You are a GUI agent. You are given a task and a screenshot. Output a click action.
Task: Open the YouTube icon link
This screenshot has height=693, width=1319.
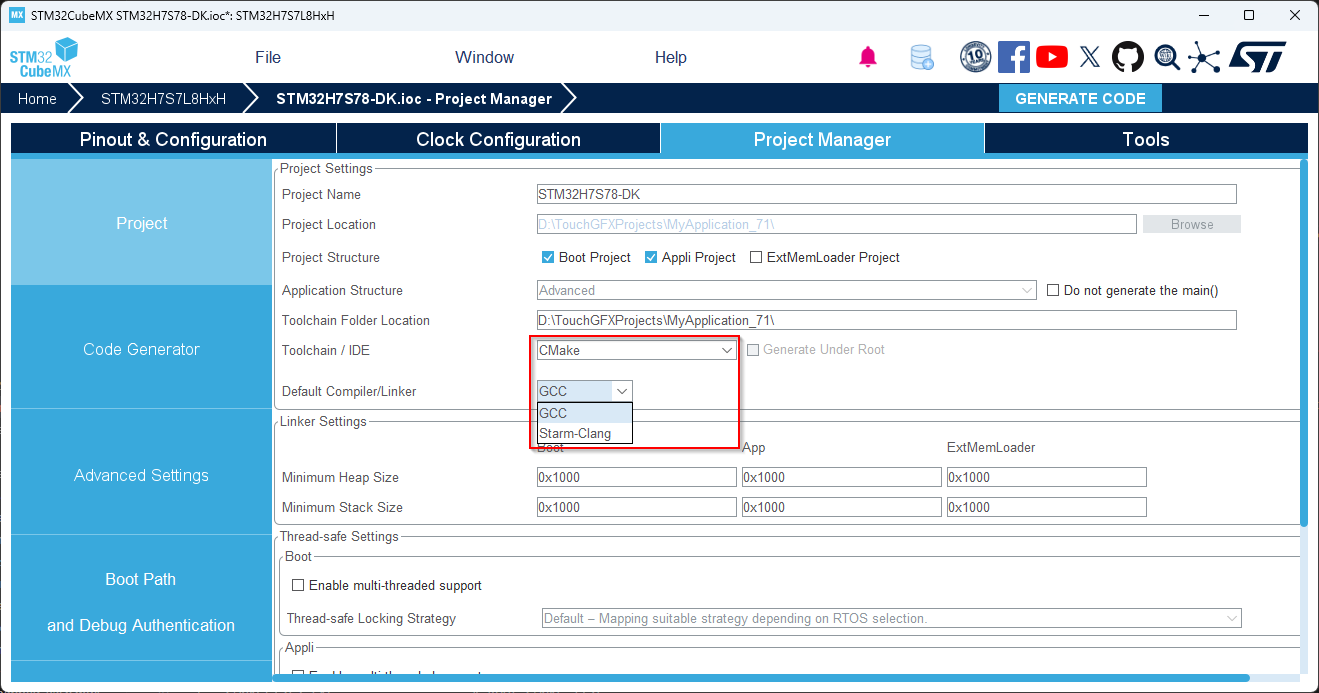pyautogui.click(x=1051, y=57)
